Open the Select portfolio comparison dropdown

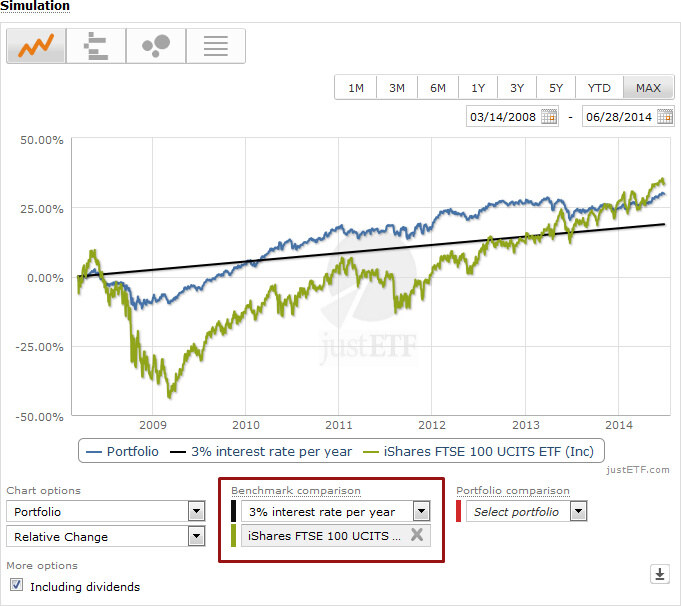click(578, 511)
